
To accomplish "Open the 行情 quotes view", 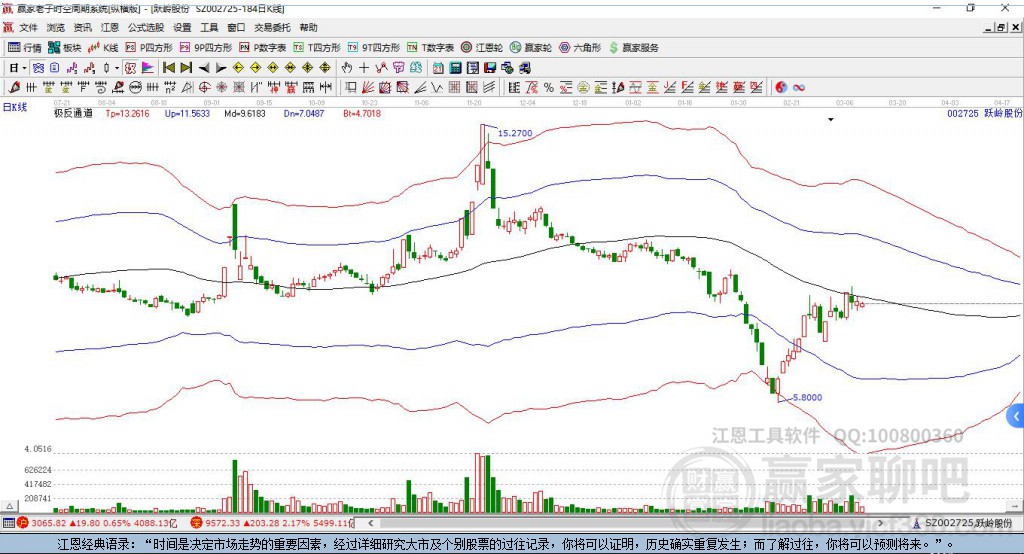I will tap(25, 48).
